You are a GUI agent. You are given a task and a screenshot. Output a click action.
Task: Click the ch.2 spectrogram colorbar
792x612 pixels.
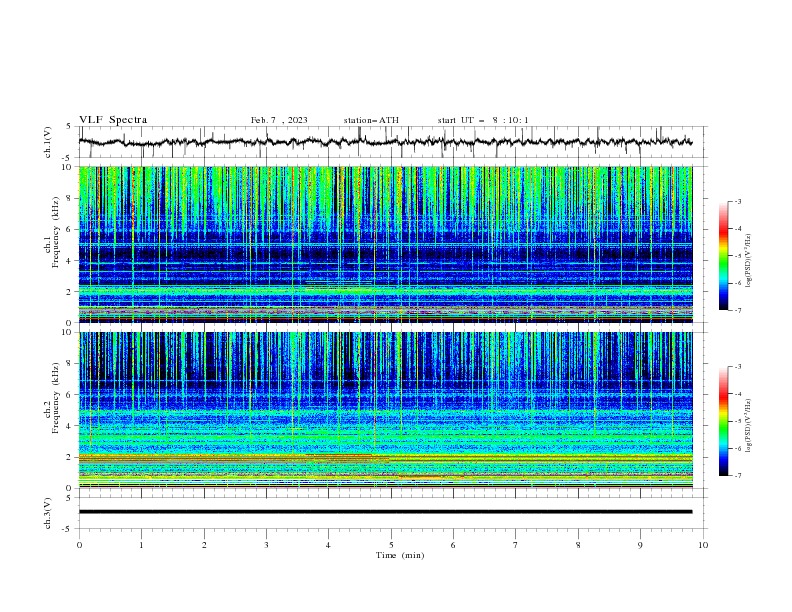pos(723,421)
